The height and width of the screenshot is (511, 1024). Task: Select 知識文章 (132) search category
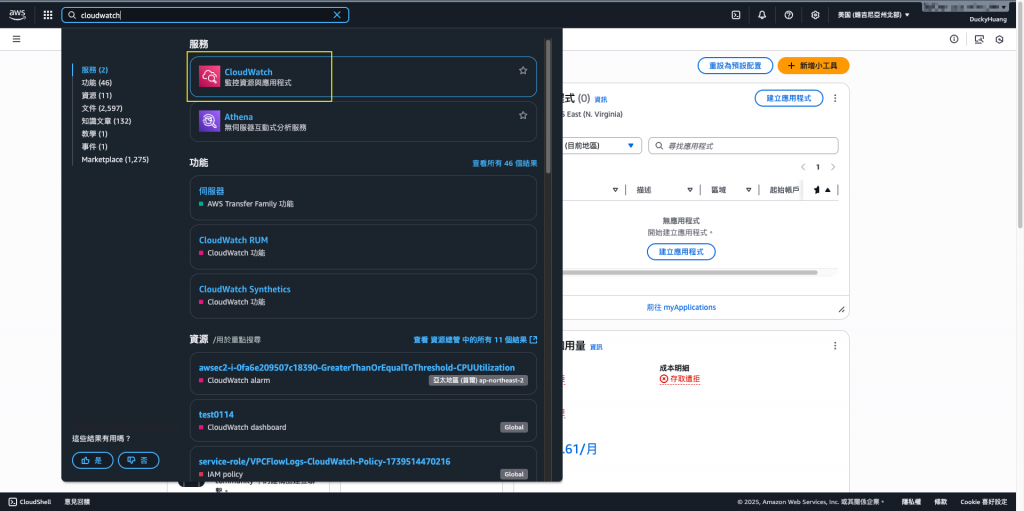106,121
